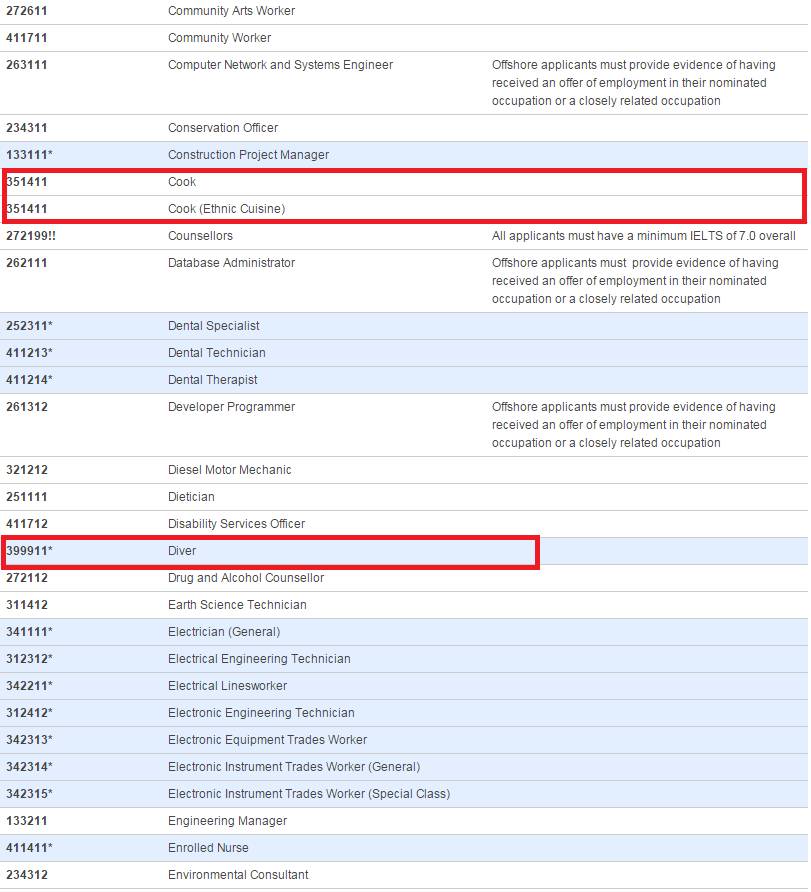Screen dimensions: 811x892
Task: Click Diesel Motor Mechanic entry
Action: 229,470
